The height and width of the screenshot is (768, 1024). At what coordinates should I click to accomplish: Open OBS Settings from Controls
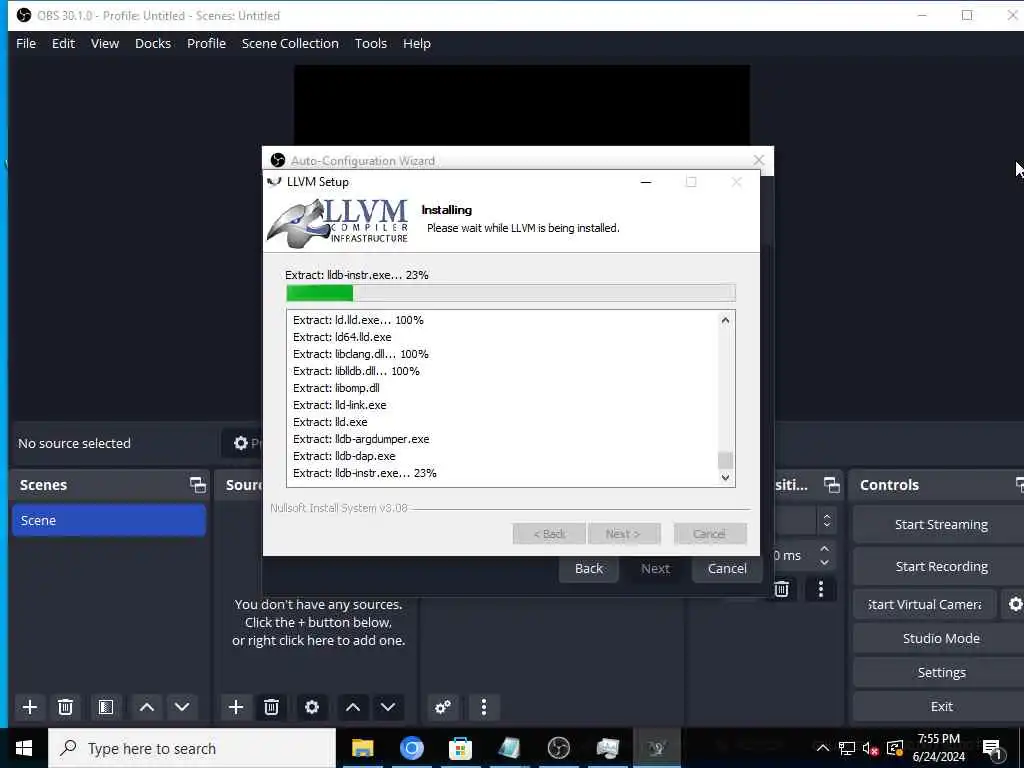coord(938,672)
